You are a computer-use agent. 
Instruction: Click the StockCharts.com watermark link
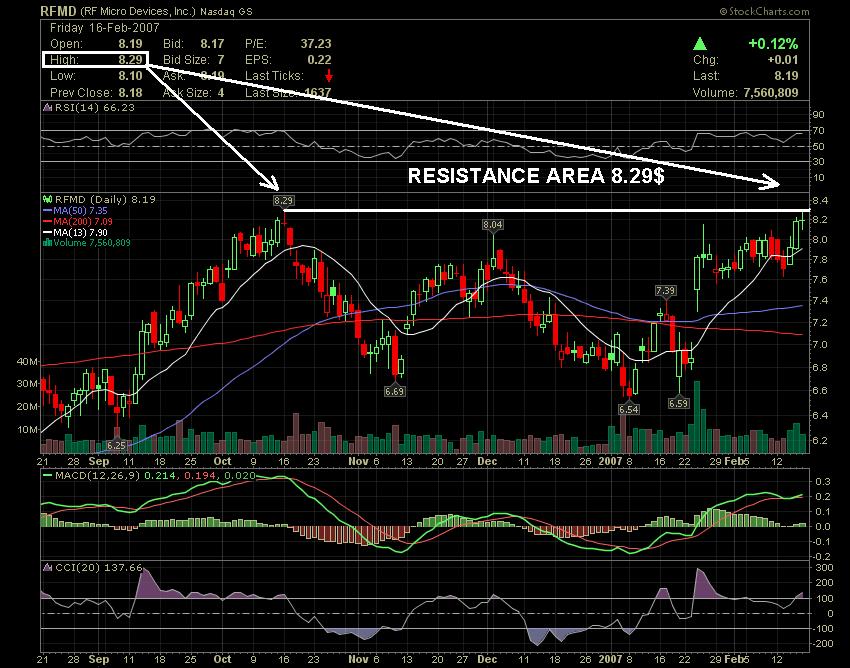pos(764,11)
